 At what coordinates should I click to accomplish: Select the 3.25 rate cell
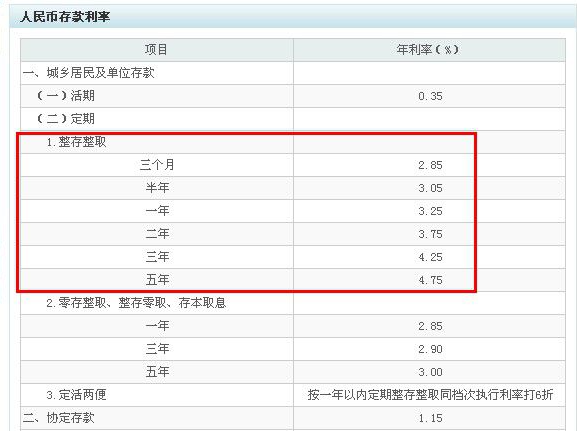430,211
